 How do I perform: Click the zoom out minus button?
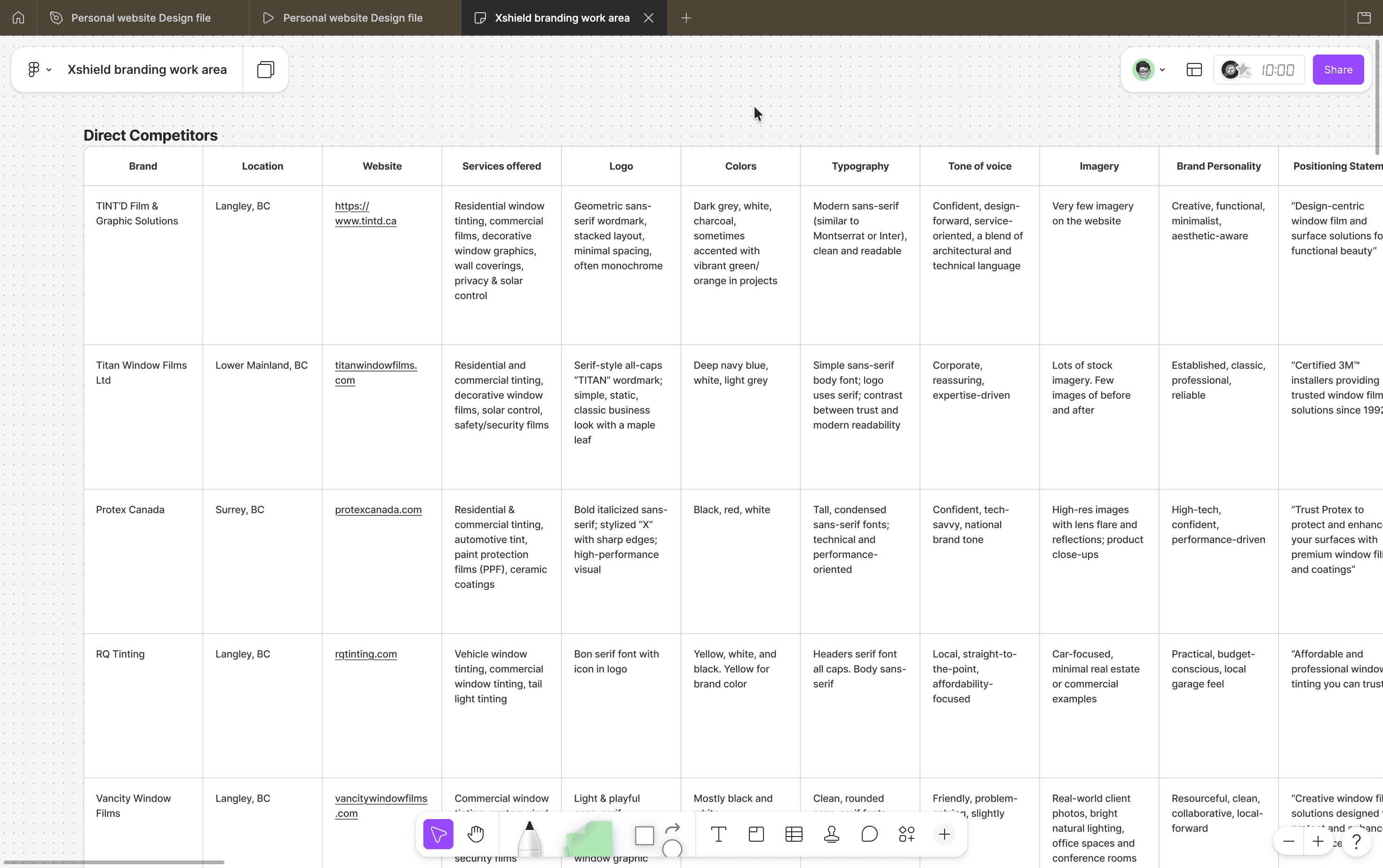click(1289, 842)
